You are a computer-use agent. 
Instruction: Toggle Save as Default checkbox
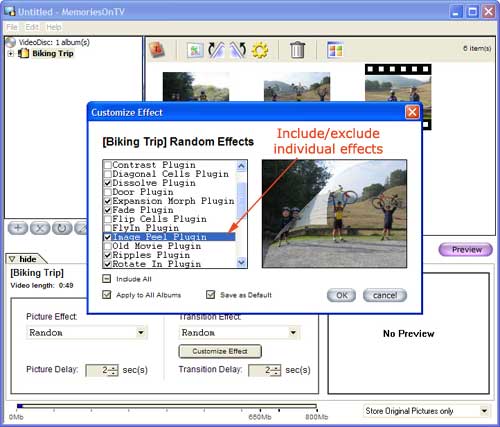(210, 295)
